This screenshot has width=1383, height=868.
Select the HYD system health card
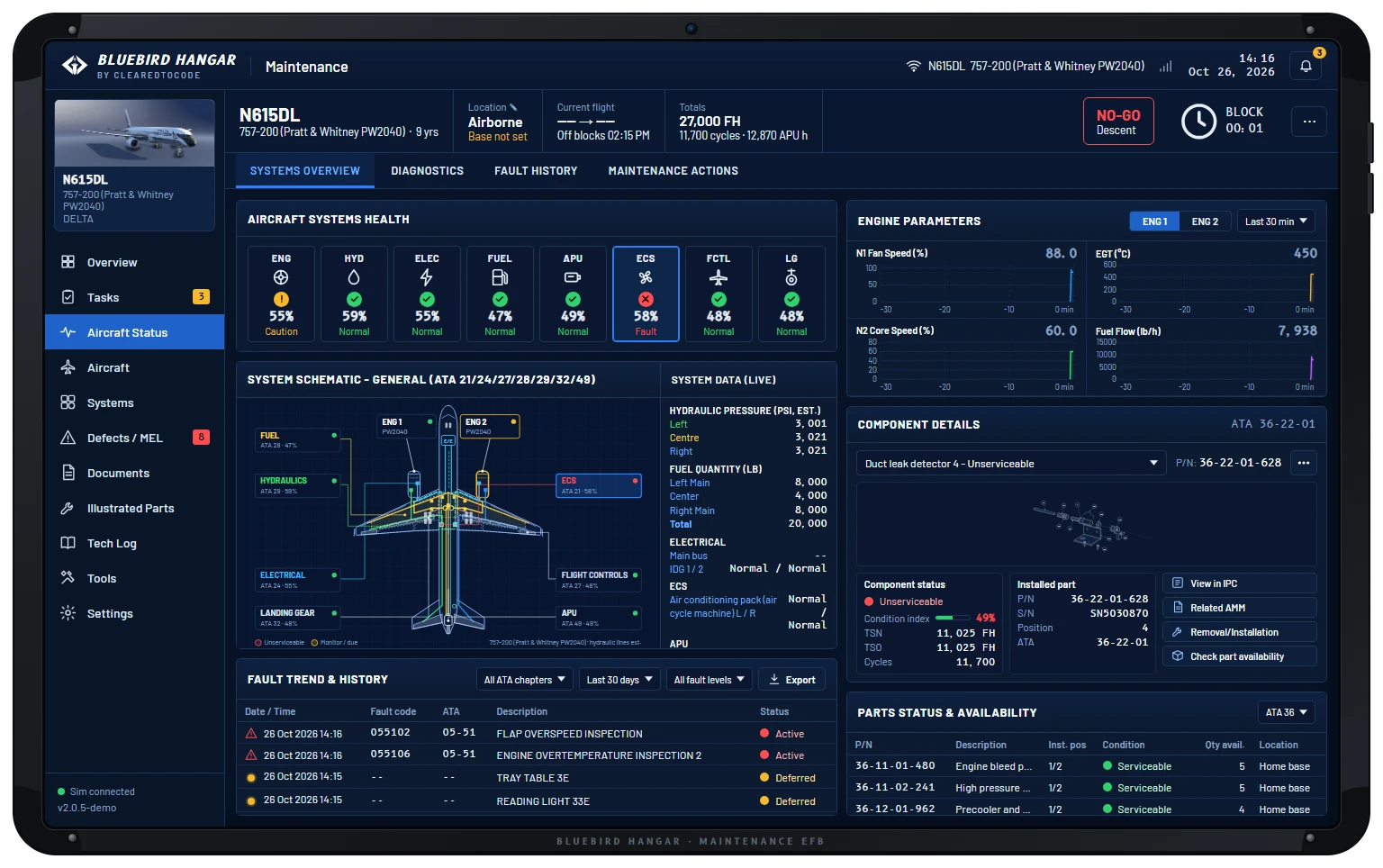(x=354, y=294)
